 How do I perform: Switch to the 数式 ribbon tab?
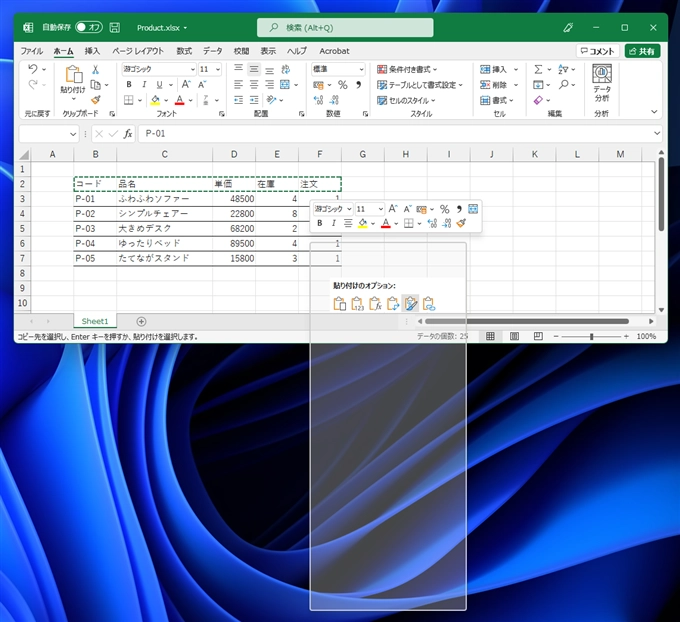184,51
